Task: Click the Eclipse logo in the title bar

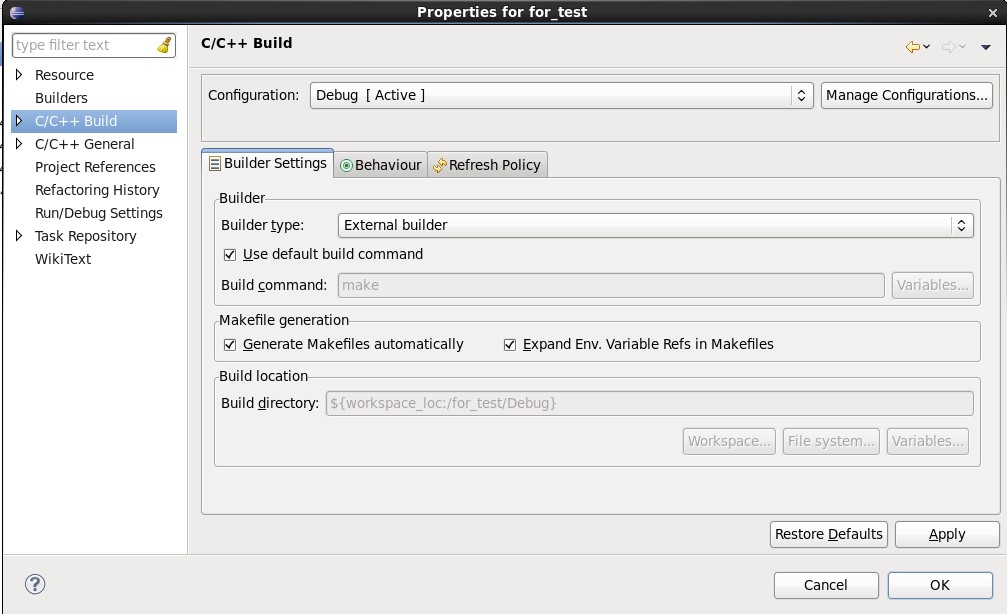Action: pos(16,12)
